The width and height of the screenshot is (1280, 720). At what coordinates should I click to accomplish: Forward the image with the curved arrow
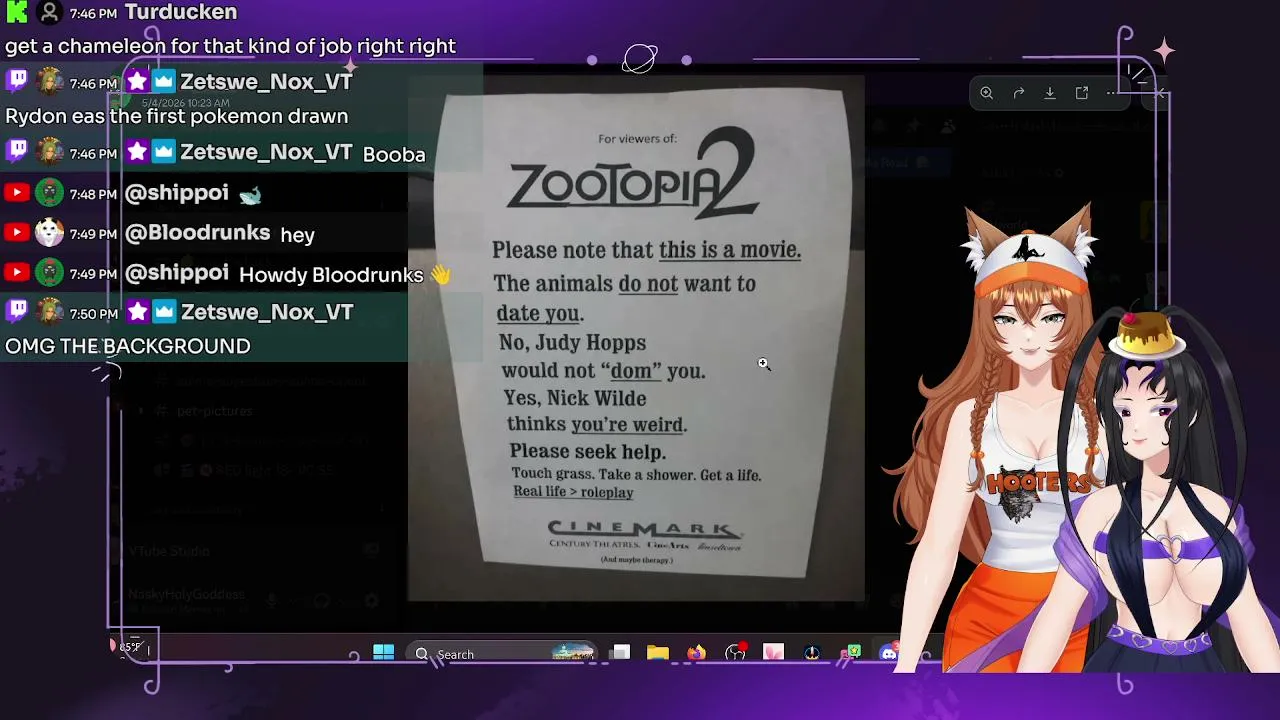[1018, 93]
